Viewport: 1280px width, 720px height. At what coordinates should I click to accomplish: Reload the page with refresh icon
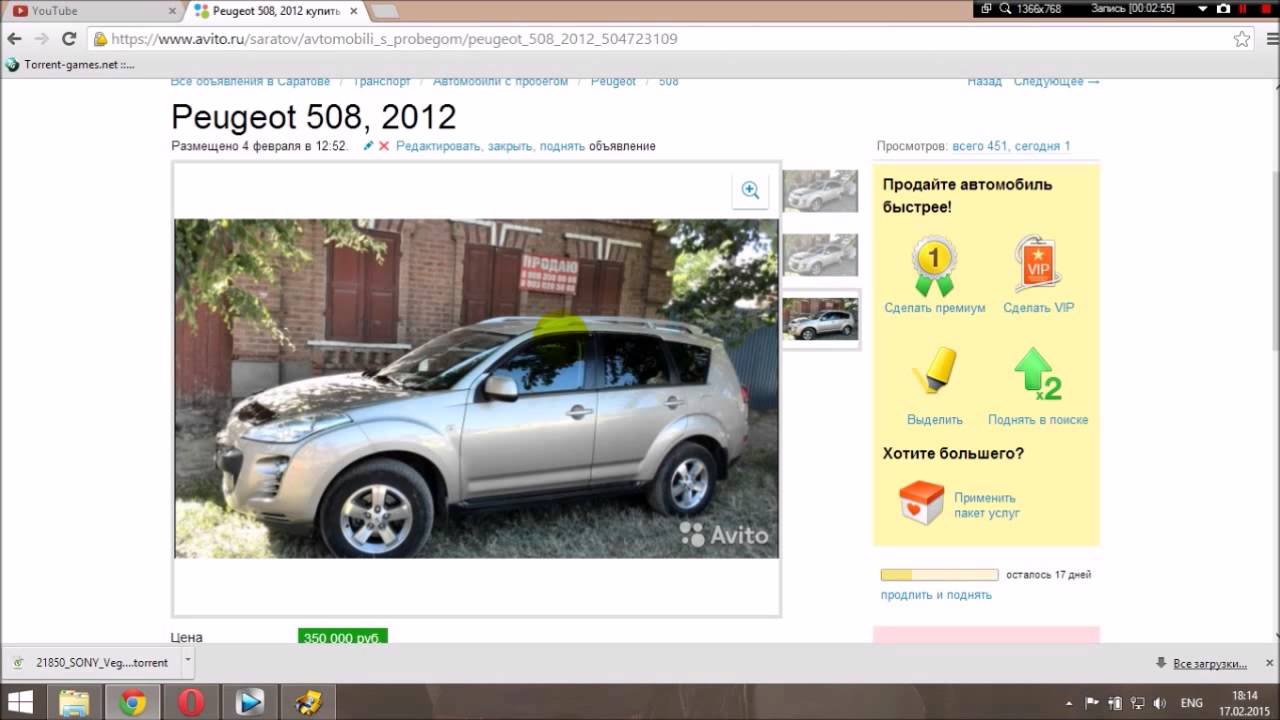click(69, 39)
